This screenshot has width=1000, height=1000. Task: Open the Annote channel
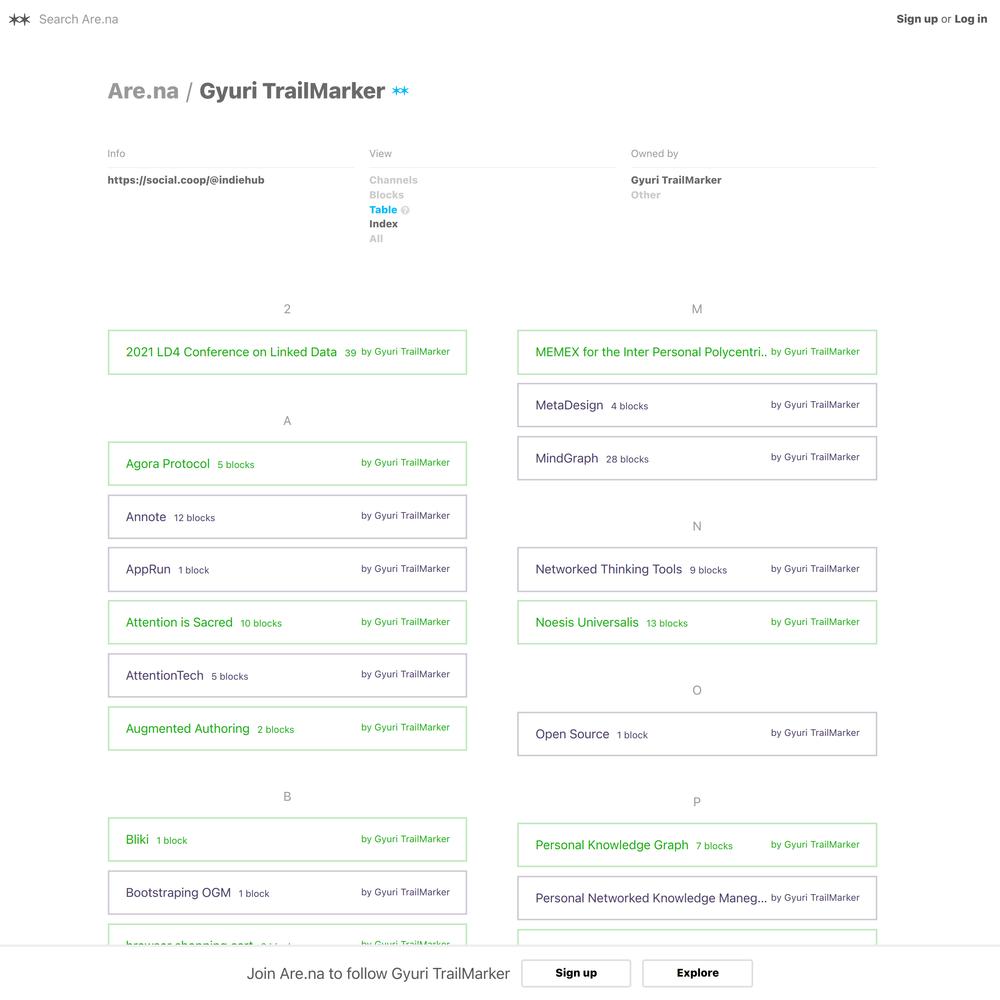point(287,517)
